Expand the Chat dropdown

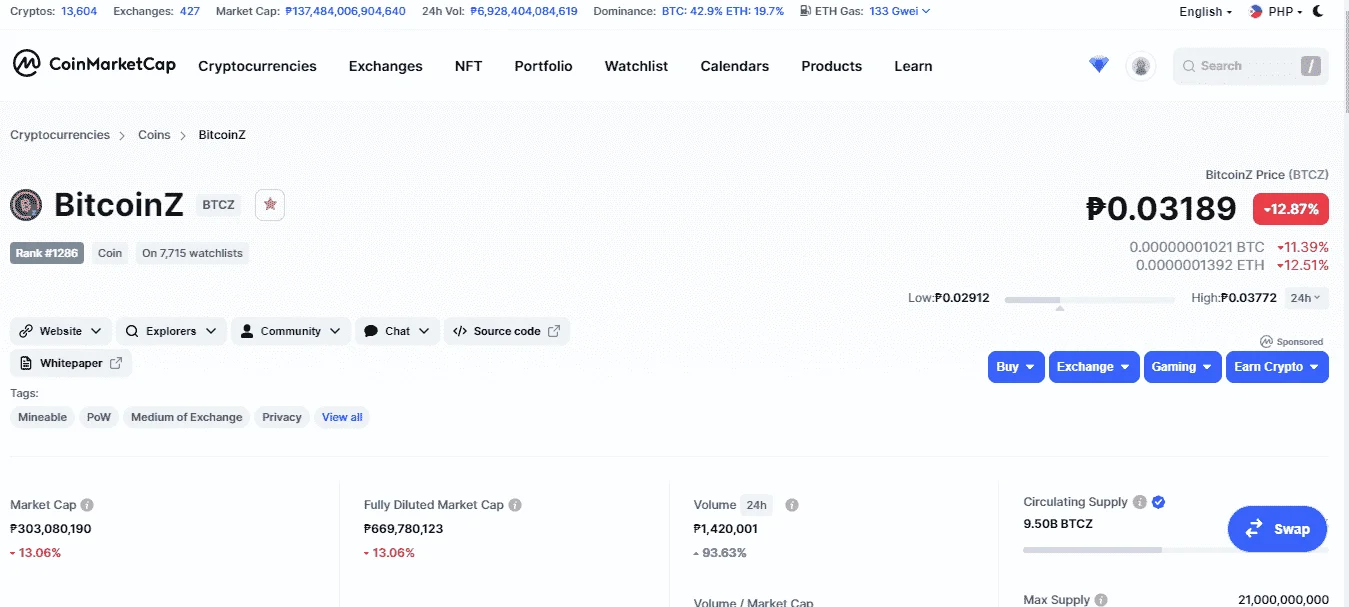point(397,331)
